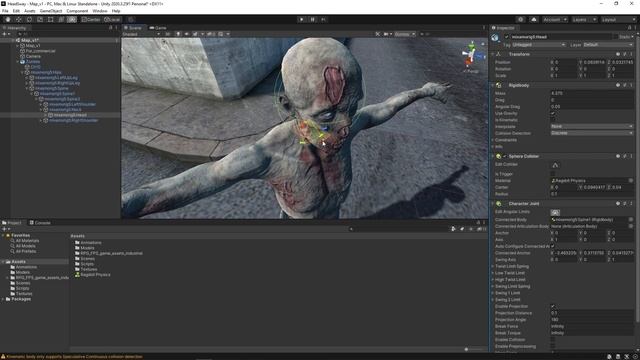The width and height of the screenshot is (640, 360).
Task: Open the File menu
Action: (x=5, y=11)
